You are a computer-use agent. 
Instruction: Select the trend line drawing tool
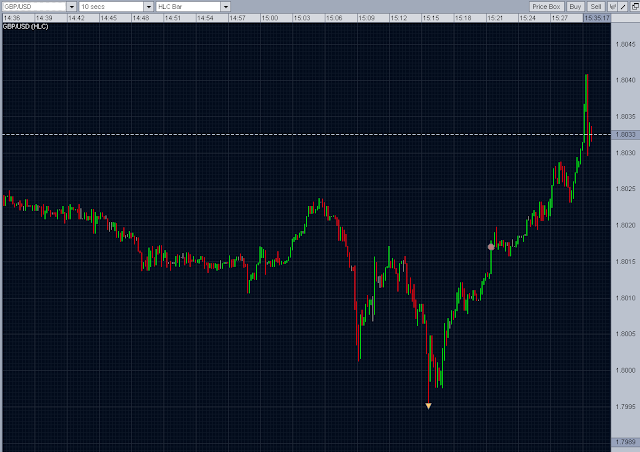click(x=623, y=7)
